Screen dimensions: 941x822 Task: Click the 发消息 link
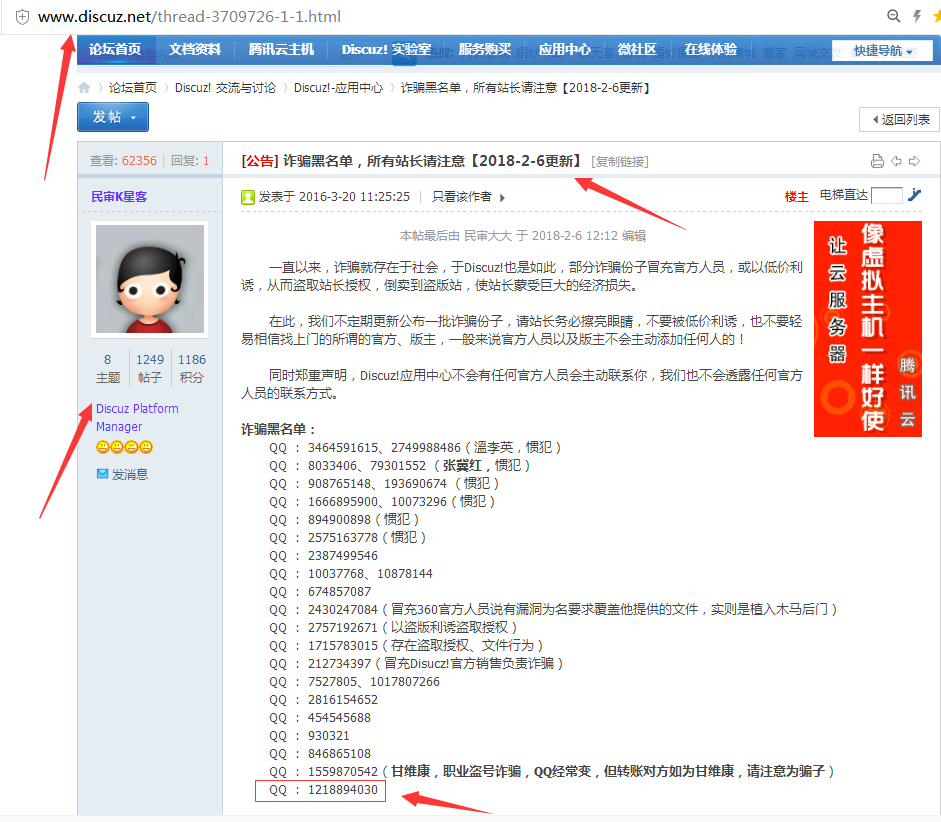130,475
